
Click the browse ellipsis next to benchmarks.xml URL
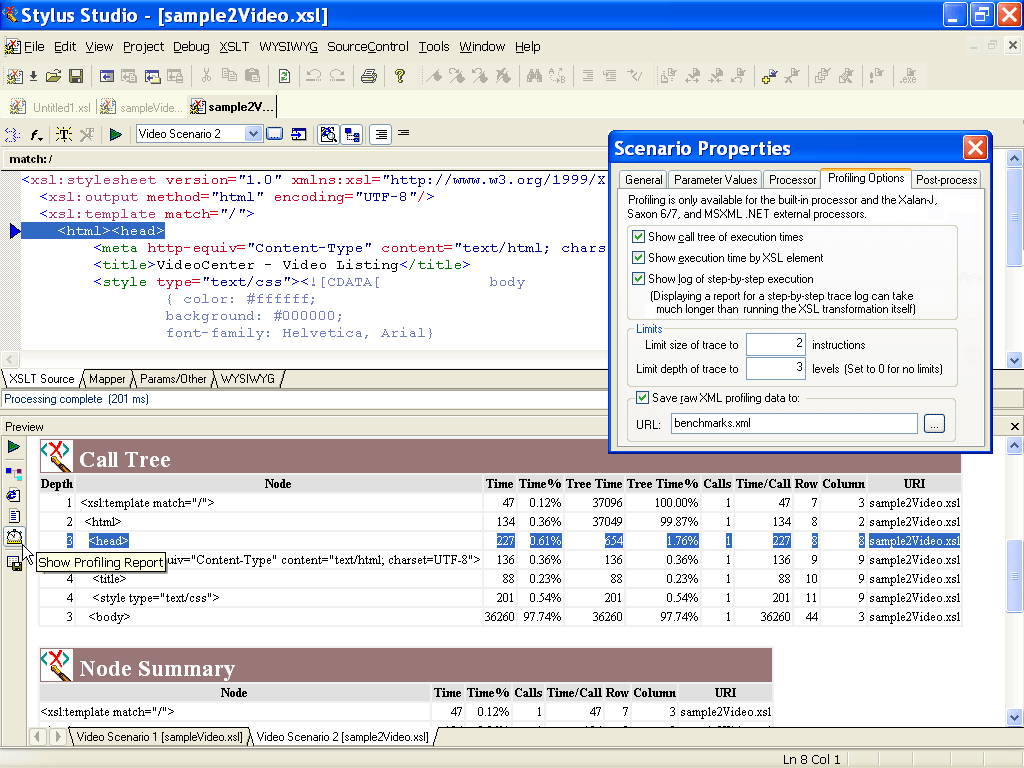tap(934, 423)
